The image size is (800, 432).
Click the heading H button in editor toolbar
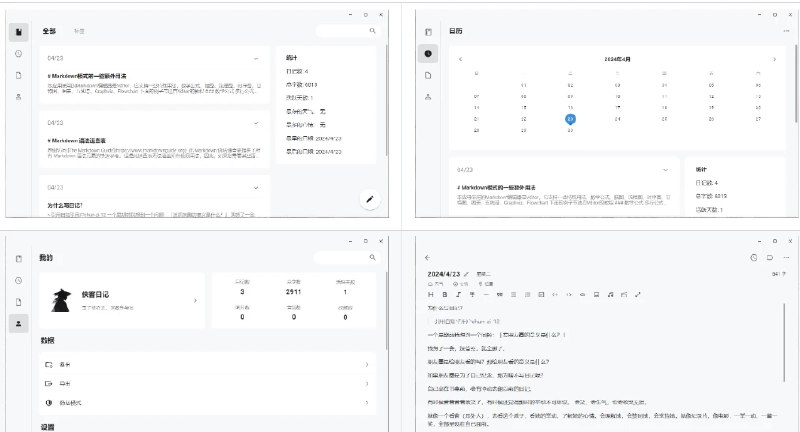[x=431, y=294]
